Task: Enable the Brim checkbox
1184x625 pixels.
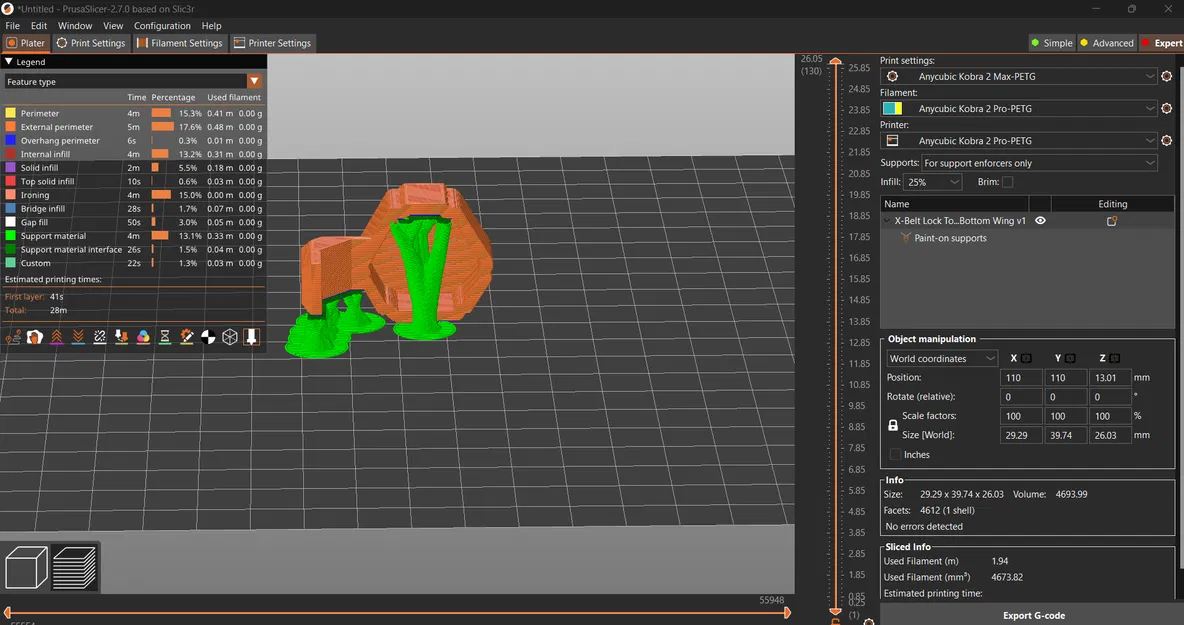Action: (1007, 182)
